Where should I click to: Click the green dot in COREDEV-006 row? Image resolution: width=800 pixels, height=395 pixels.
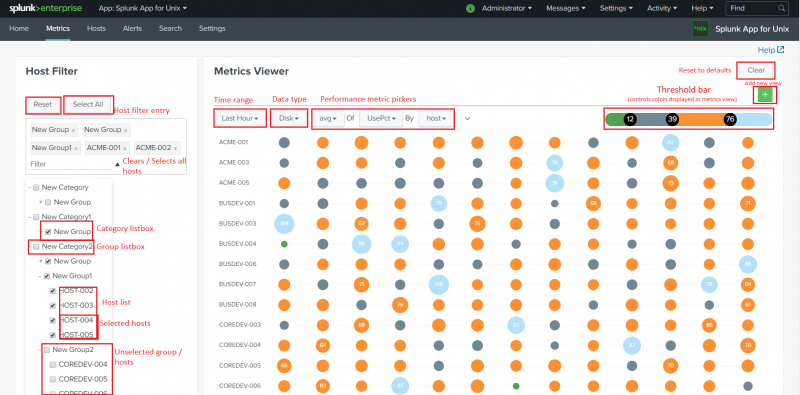[516, 386]
